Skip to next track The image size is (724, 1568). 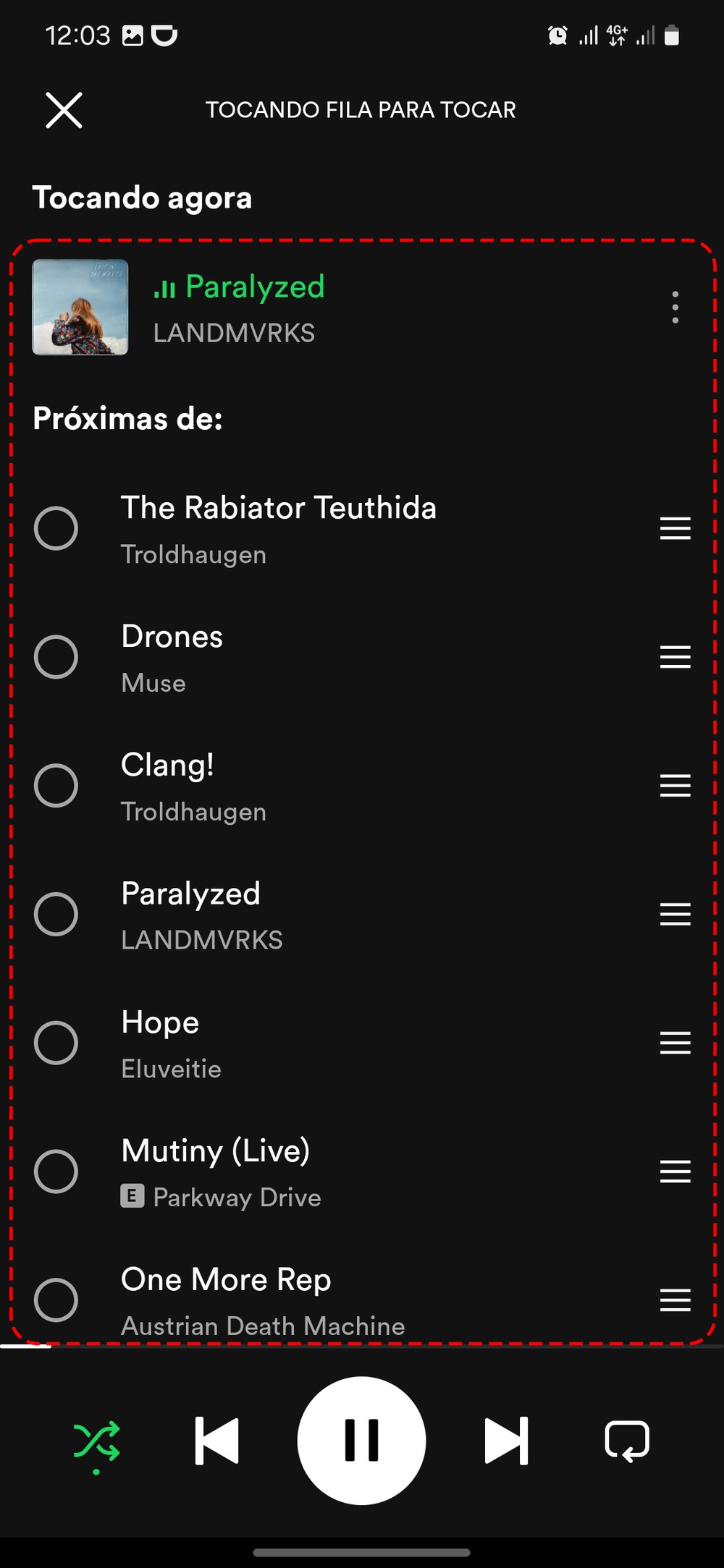point(506,1441)
